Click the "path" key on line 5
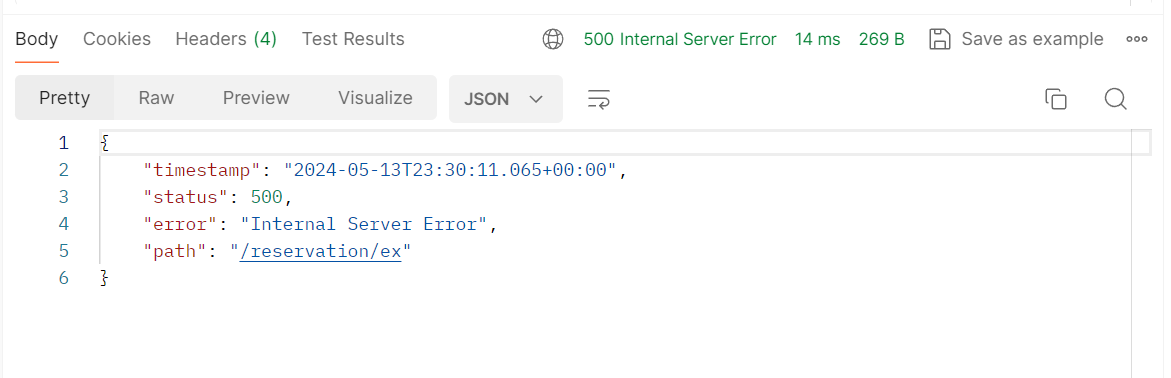The image size is (1171, 378). (x=175, y=251)
